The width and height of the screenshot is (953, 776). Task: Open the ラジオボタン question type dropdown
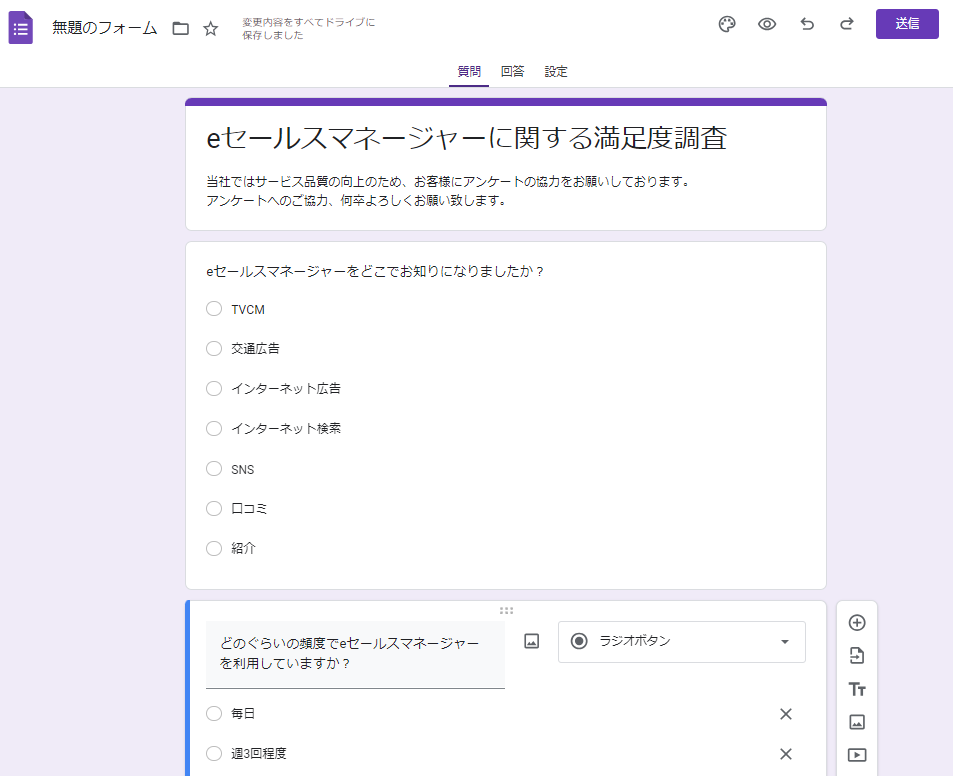pos(682,642)
